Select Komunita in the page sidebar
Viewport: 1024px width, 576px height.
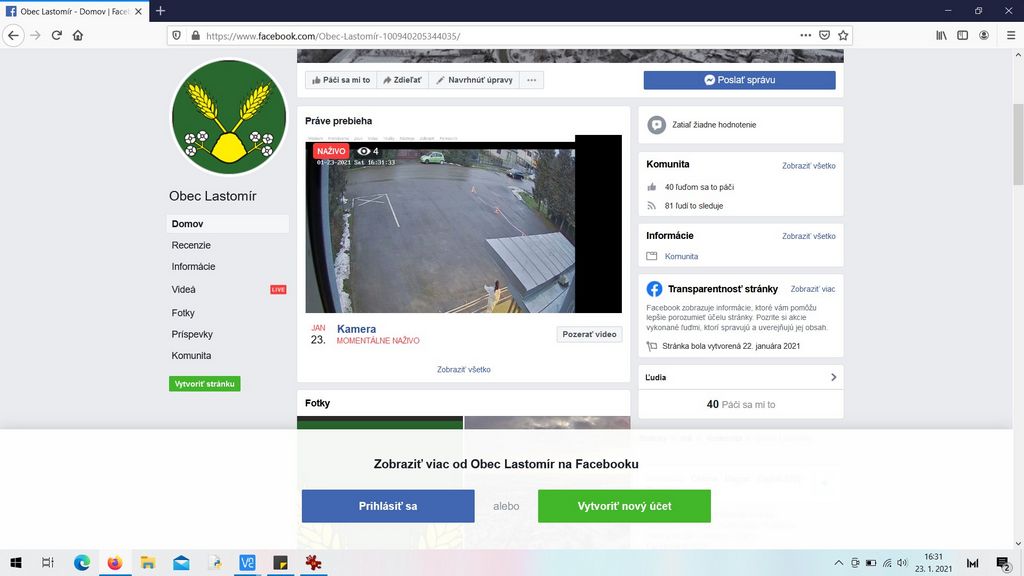click(191, 355)
